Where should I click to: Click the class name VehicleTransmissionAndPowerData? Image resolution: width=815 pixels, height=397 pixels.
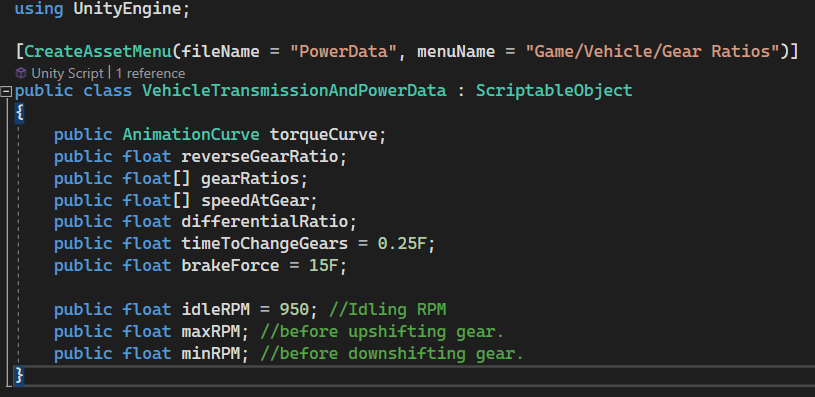click(294, 91)
